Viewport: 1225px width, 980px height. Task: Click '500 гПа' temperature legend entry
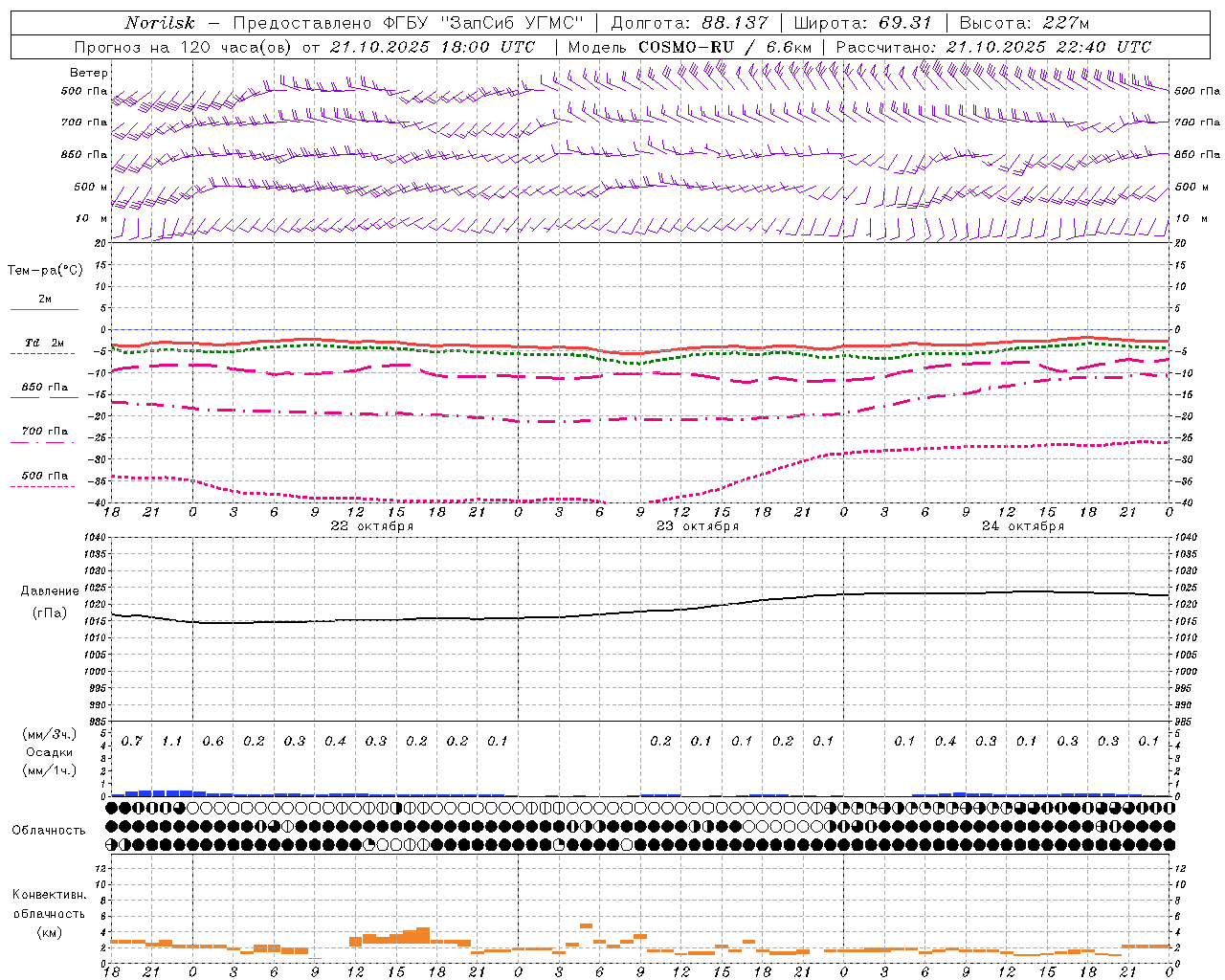45,476
